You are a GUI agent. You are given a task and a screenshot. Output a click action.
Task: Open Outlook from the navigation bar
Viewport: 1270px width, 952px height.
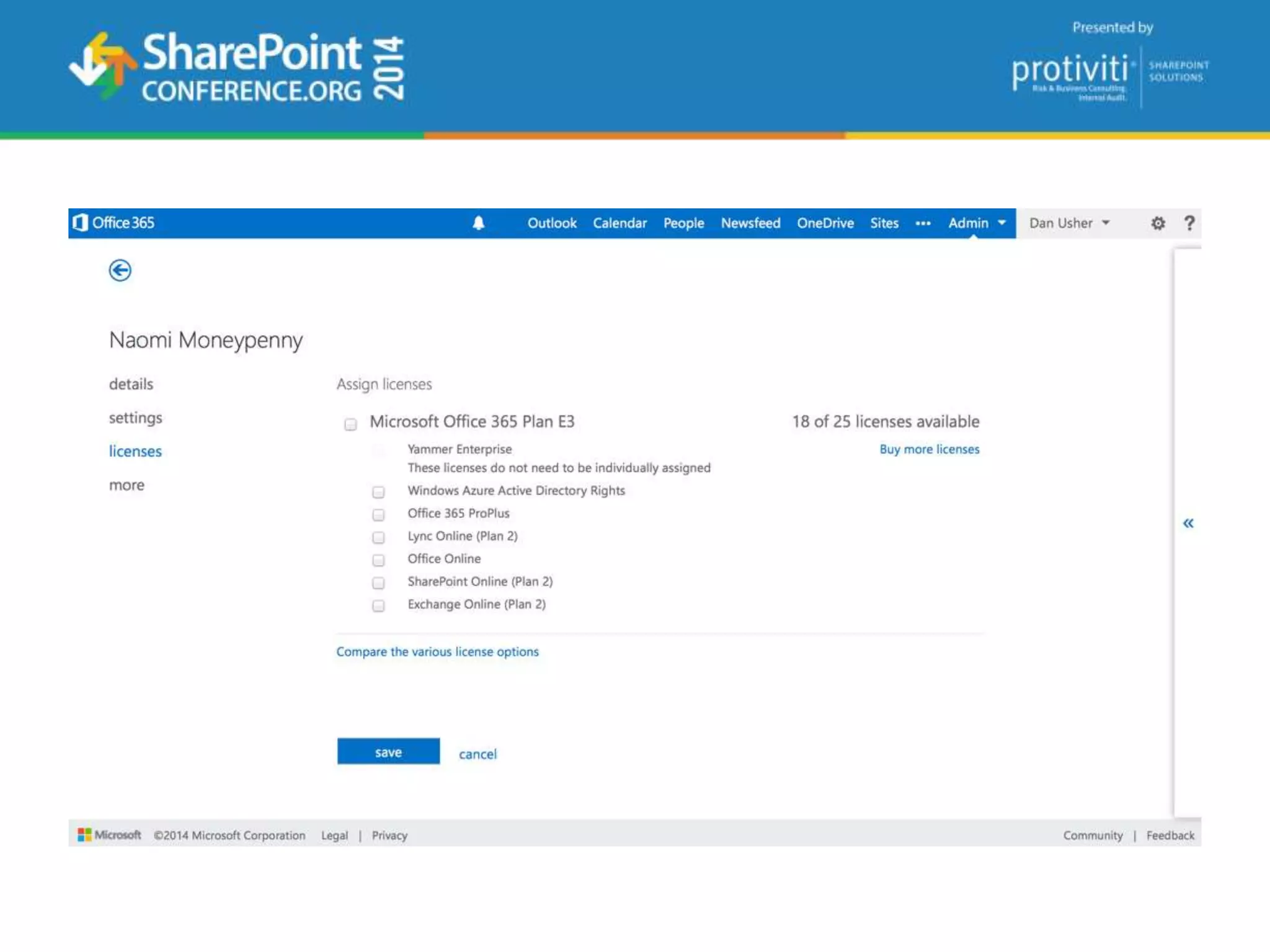(x=551, y=223)
